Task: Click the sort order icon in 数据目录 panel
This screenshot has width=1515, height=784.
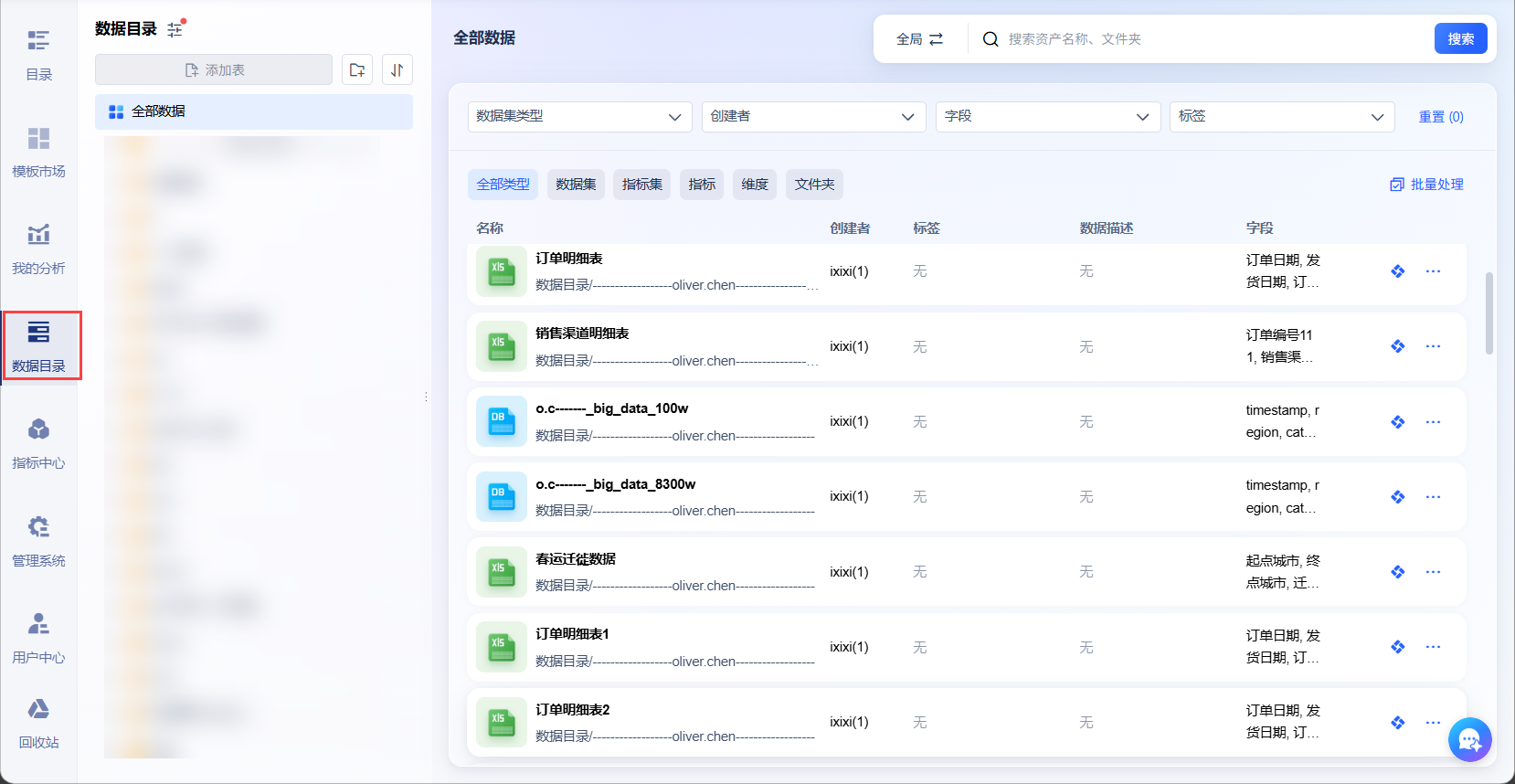Action: [397, 69]
